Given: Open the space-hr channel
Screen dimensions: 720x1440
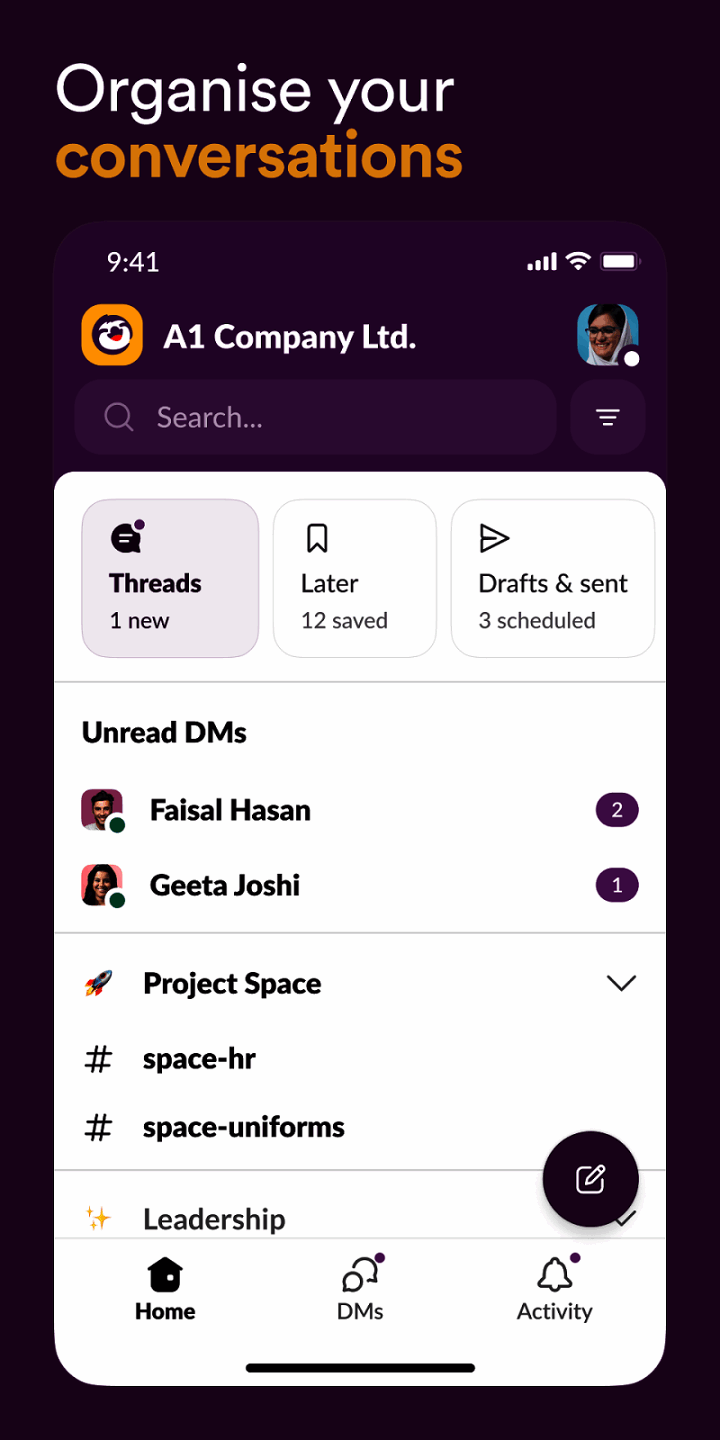Looking at the screenshot, I should click(199, 1058).
